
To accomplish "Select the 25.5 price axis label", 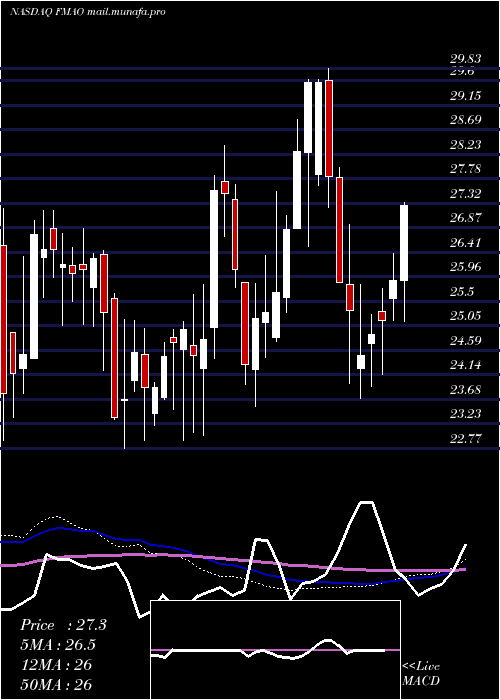I will 462,292.
